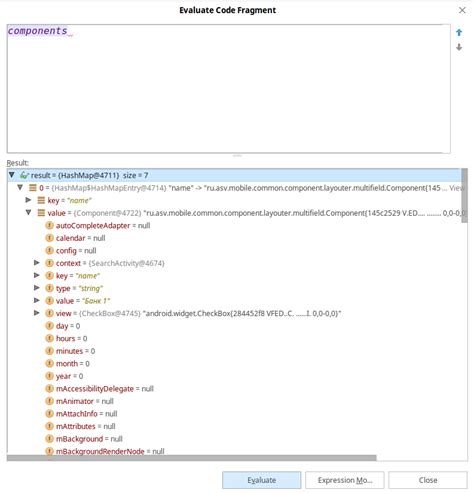The height and width of the screenshot is (493, 474).
Task: Click the field icon of day
Action: tap(49, 326)
